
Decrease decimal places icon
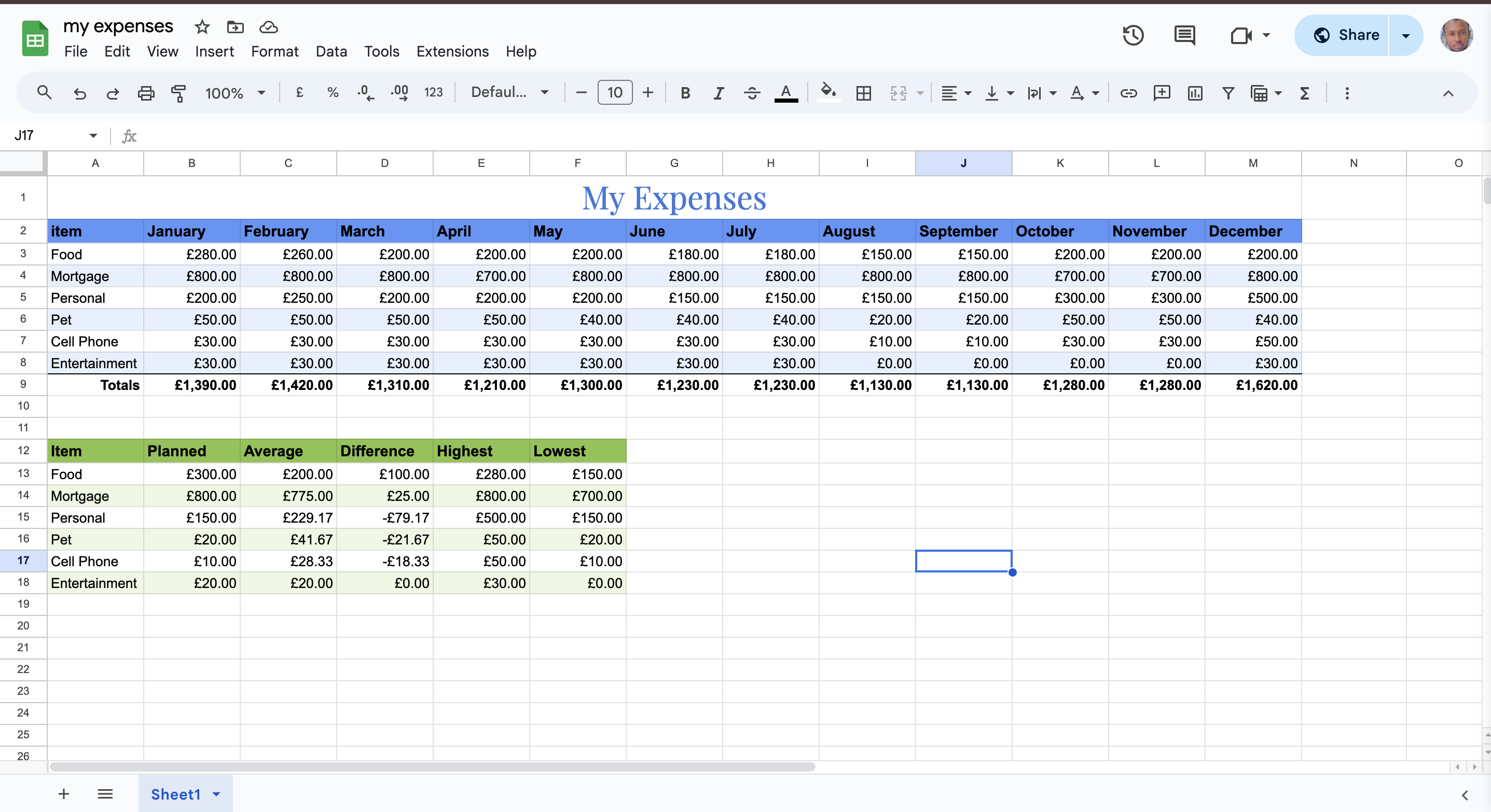(365, 92)
